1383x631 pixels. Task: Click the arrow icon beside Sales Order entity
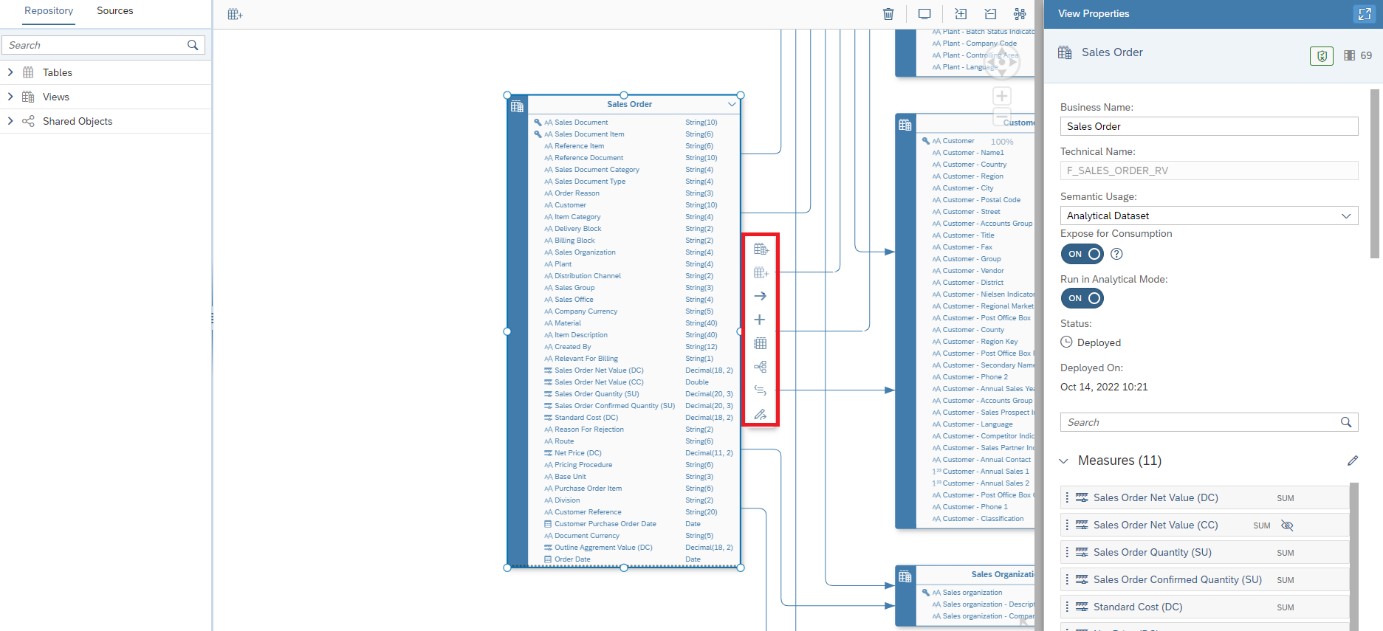tap(760, 296)
